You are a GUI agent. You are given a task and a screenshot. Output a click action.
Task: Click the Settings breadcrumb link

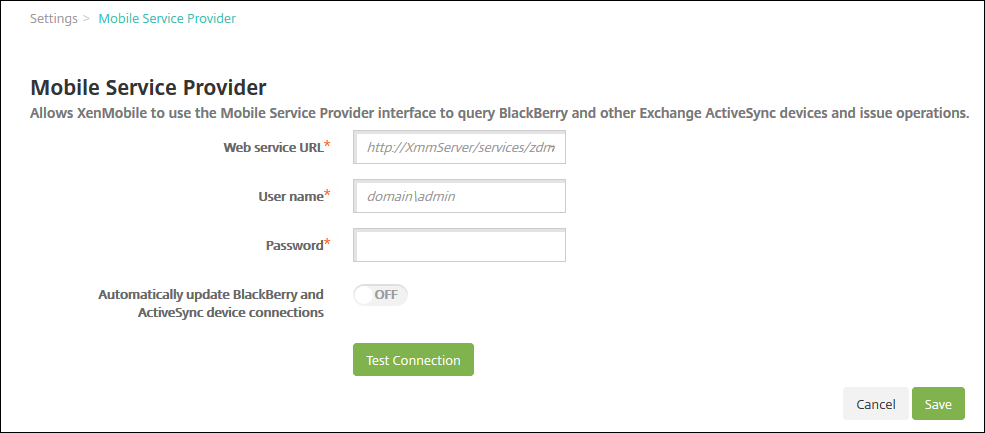coord(54,19)
